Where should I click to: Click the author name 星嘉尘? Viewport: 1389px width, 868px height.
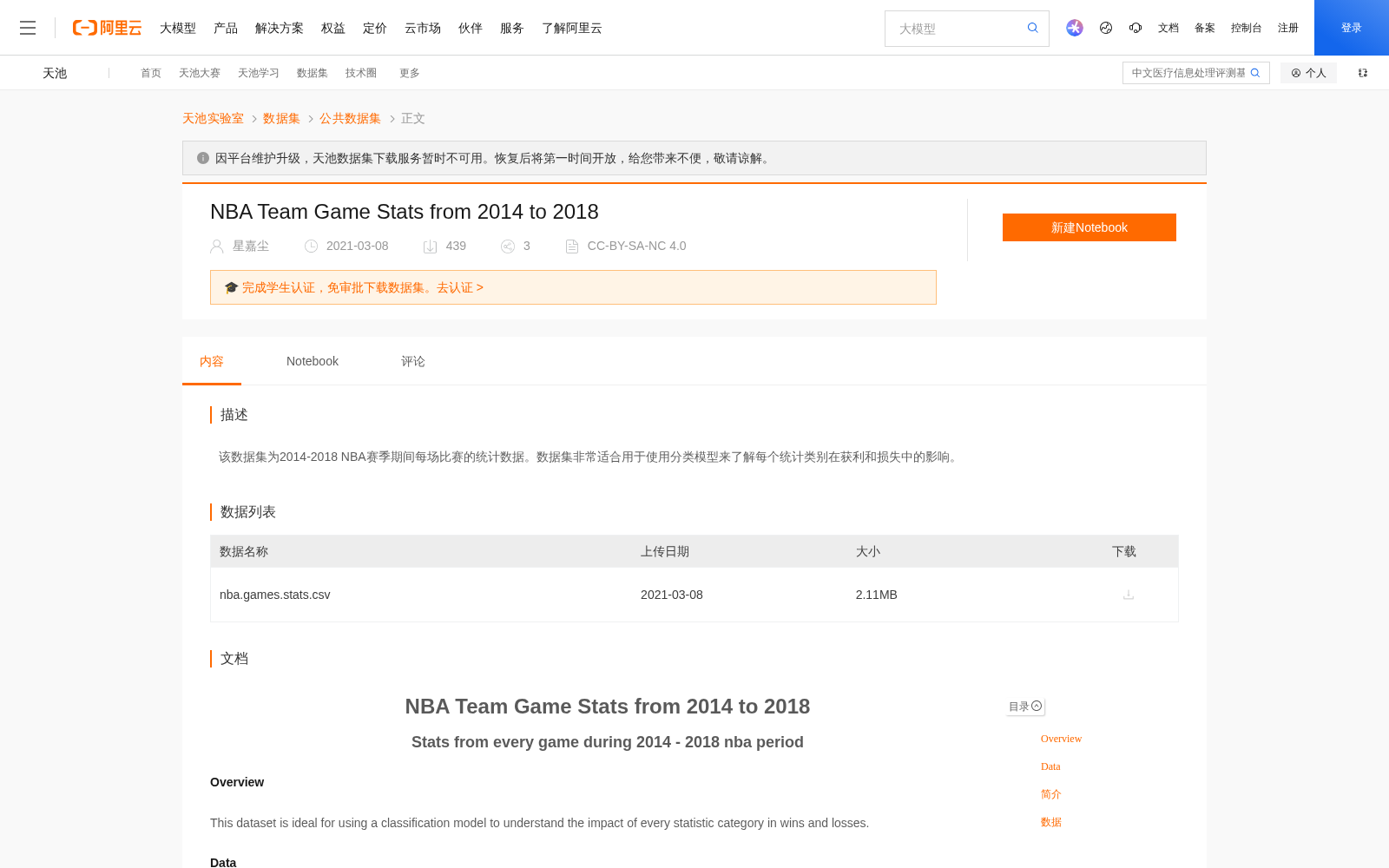pyautogui.click(x=251, y=247)
